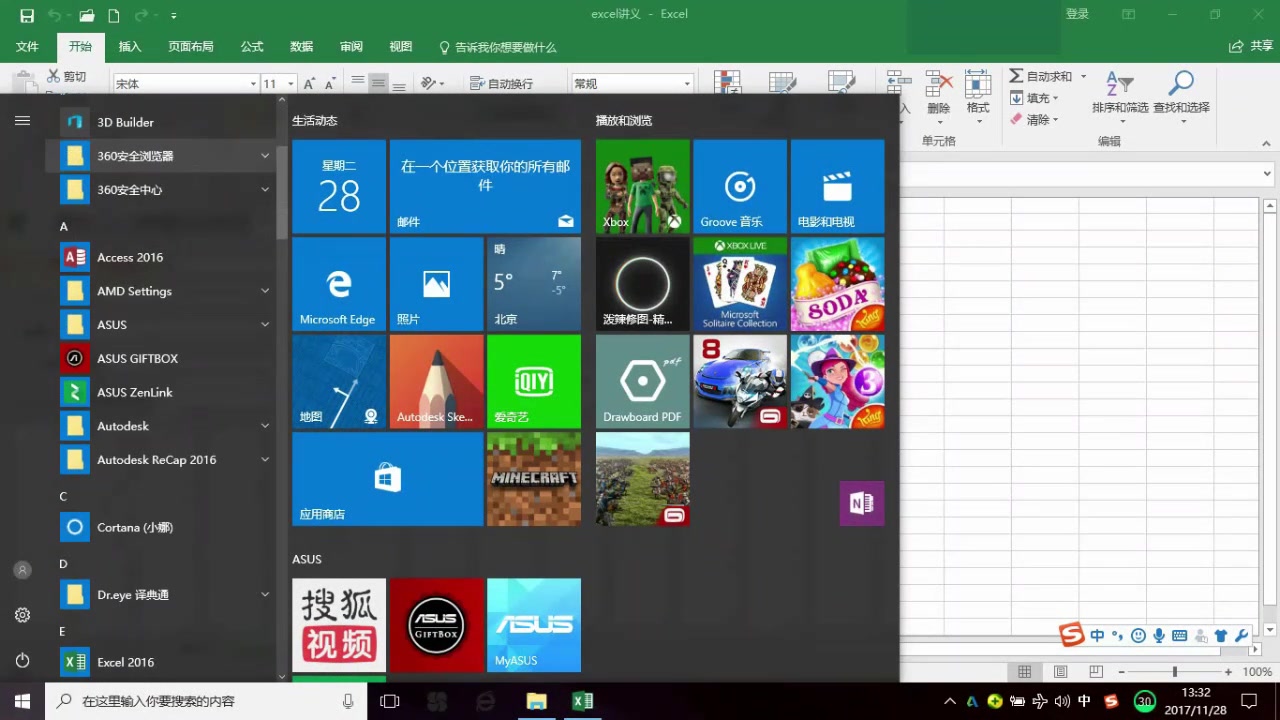This screenshot has height=720, width=1280.
Task: Open the Mail (邮件) tile
Action: 485,186
